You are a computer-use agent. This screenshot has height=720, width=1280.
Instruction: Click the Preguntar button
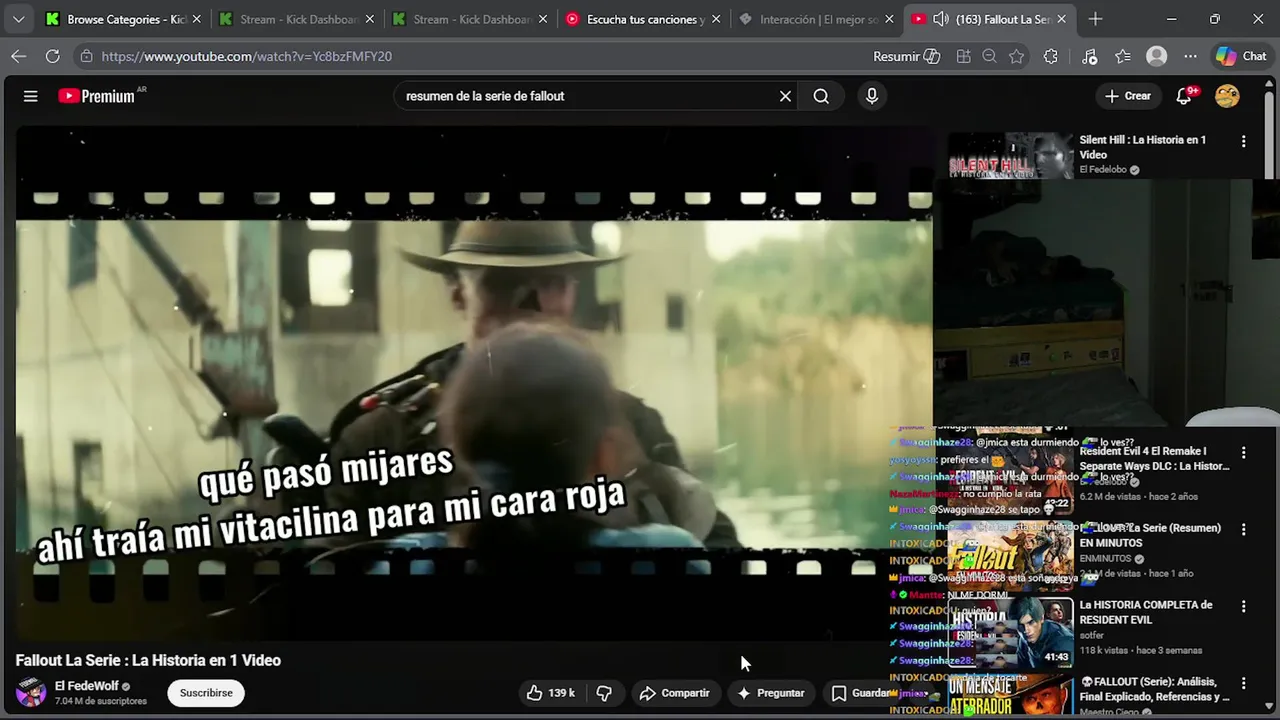tap(771, 693)
